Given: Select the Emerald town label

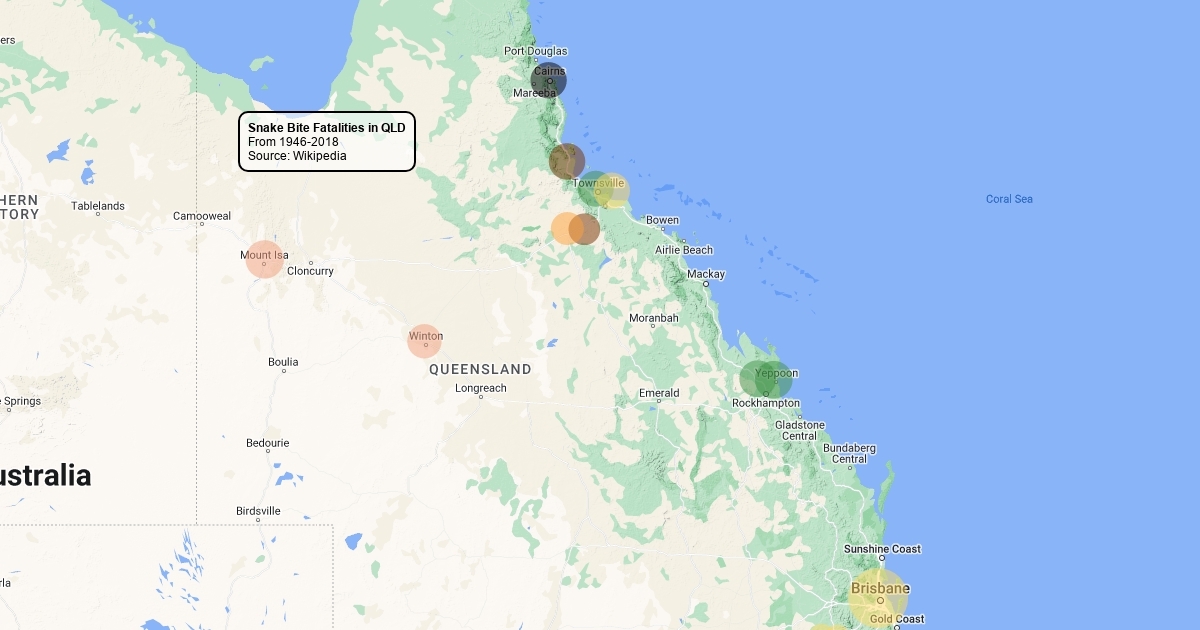Looking at the screenshot, I should 659,393.
